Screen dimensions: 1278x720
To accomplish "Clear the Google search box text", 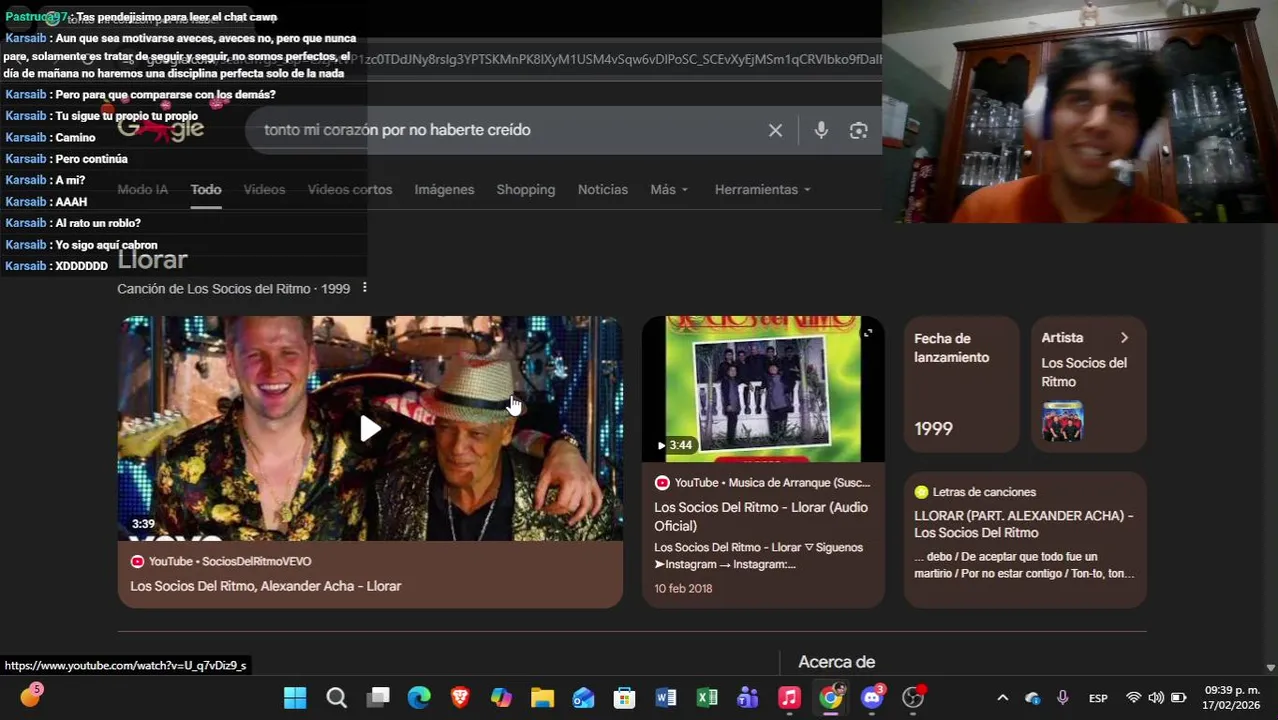I will (x=775, y=130).
